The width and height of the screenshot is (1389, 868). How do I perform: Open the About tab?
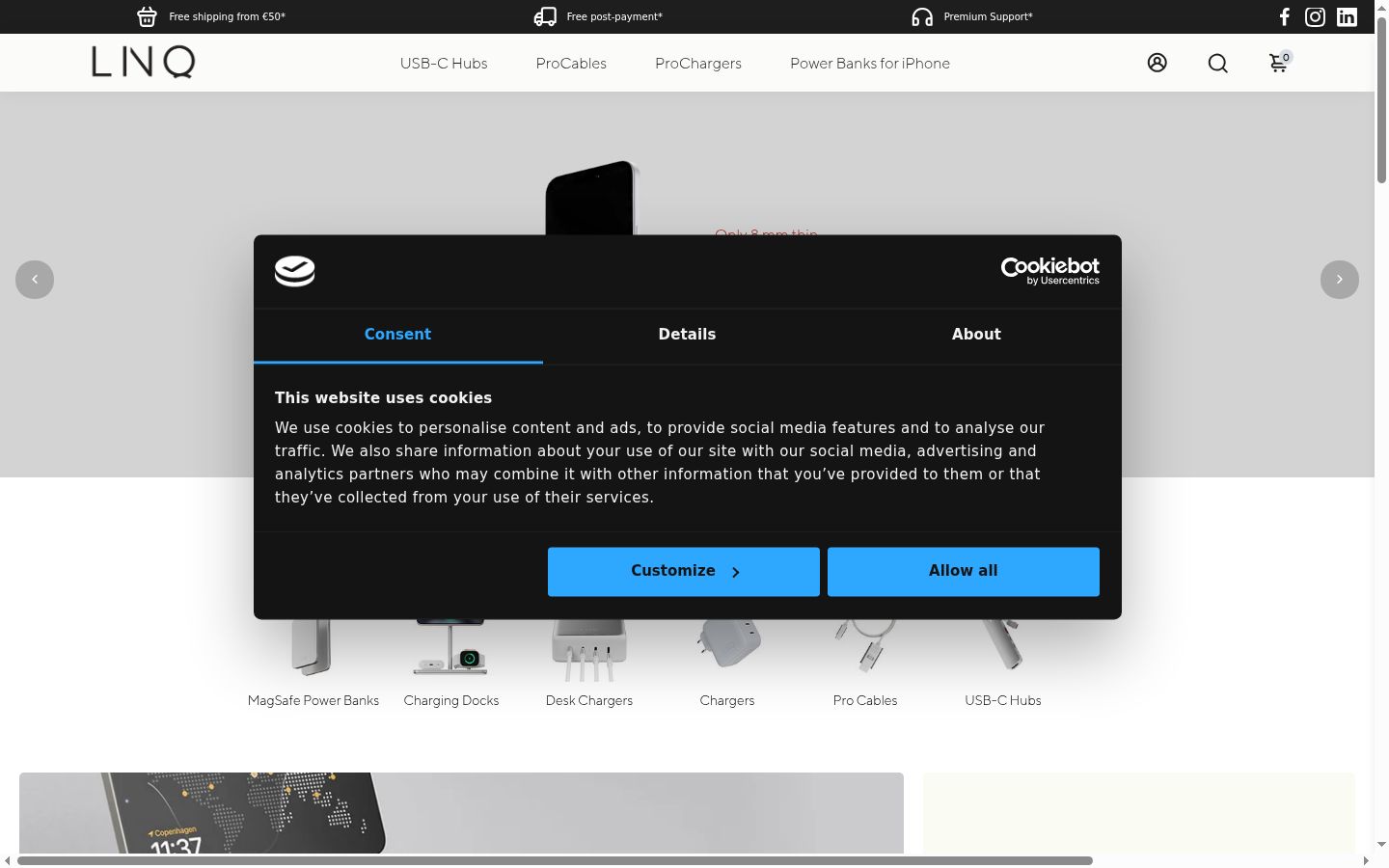click(x=977, y=335)
